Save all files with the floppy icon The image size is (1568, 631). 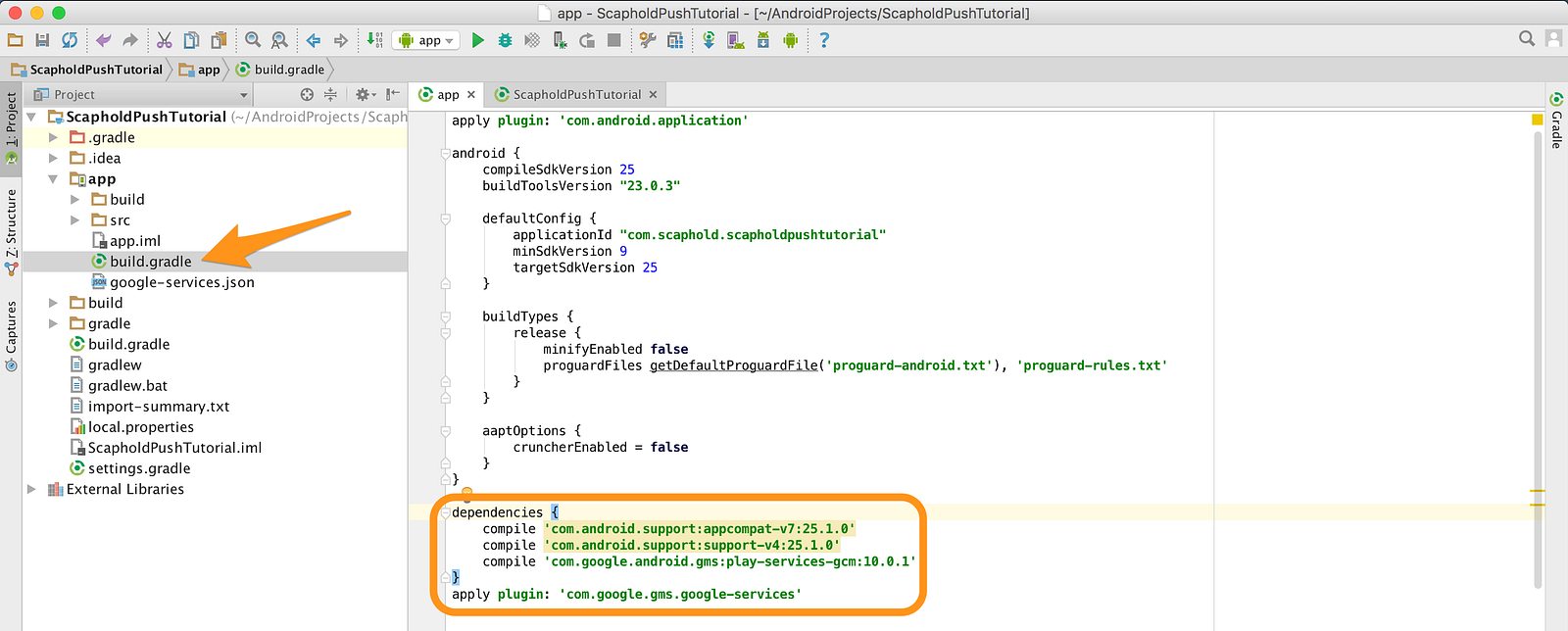[x=42, y=40]
